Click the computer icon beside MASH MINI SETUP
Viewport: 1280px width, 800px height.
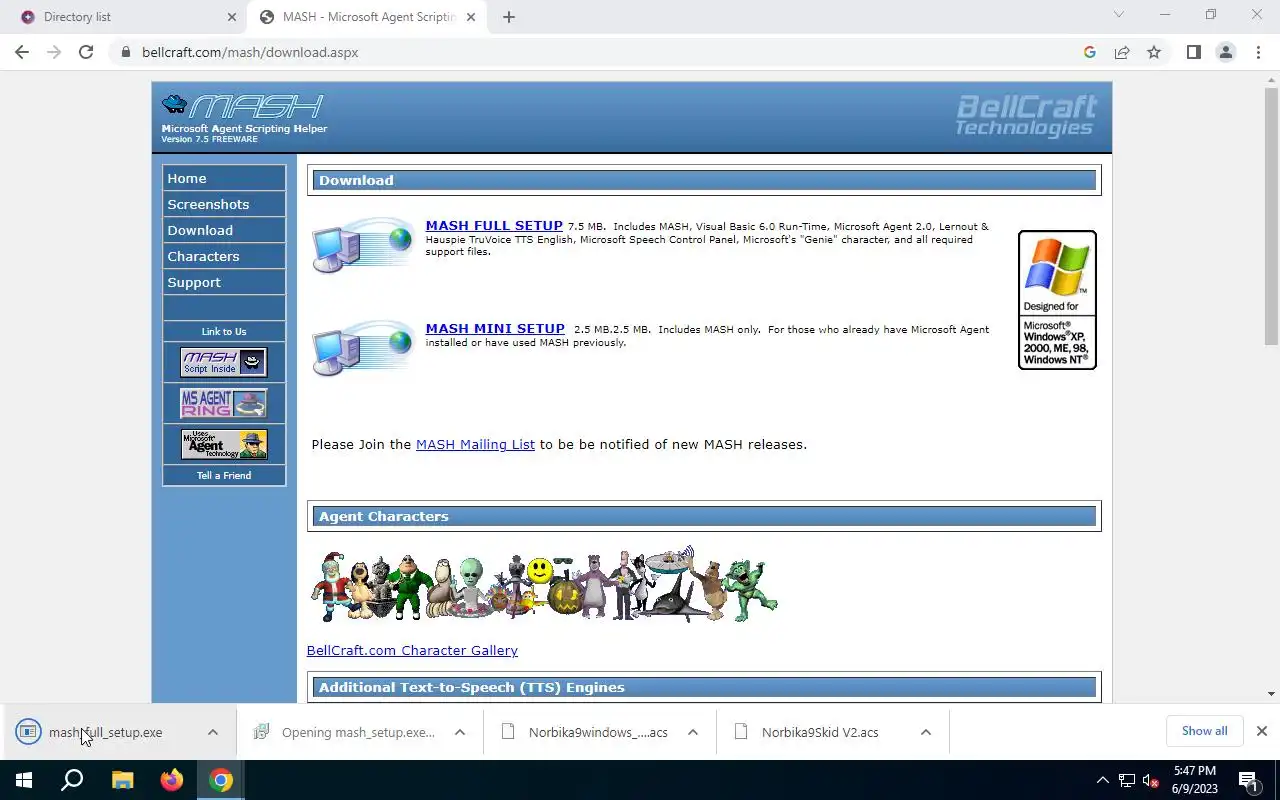362,348
